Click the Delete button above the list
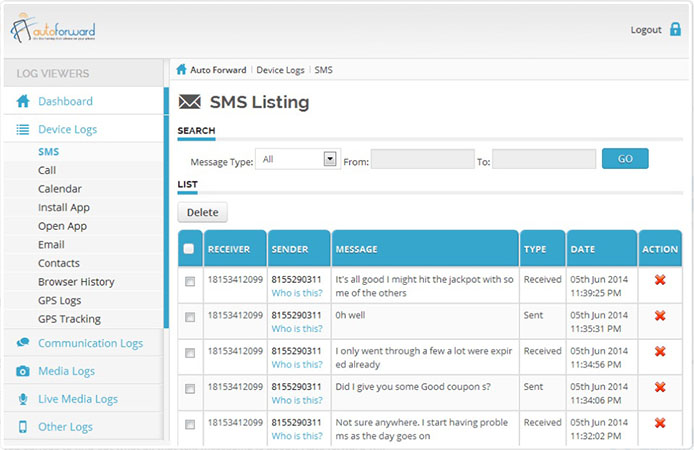This screenshot has height=450, width=694. [202, 212]
